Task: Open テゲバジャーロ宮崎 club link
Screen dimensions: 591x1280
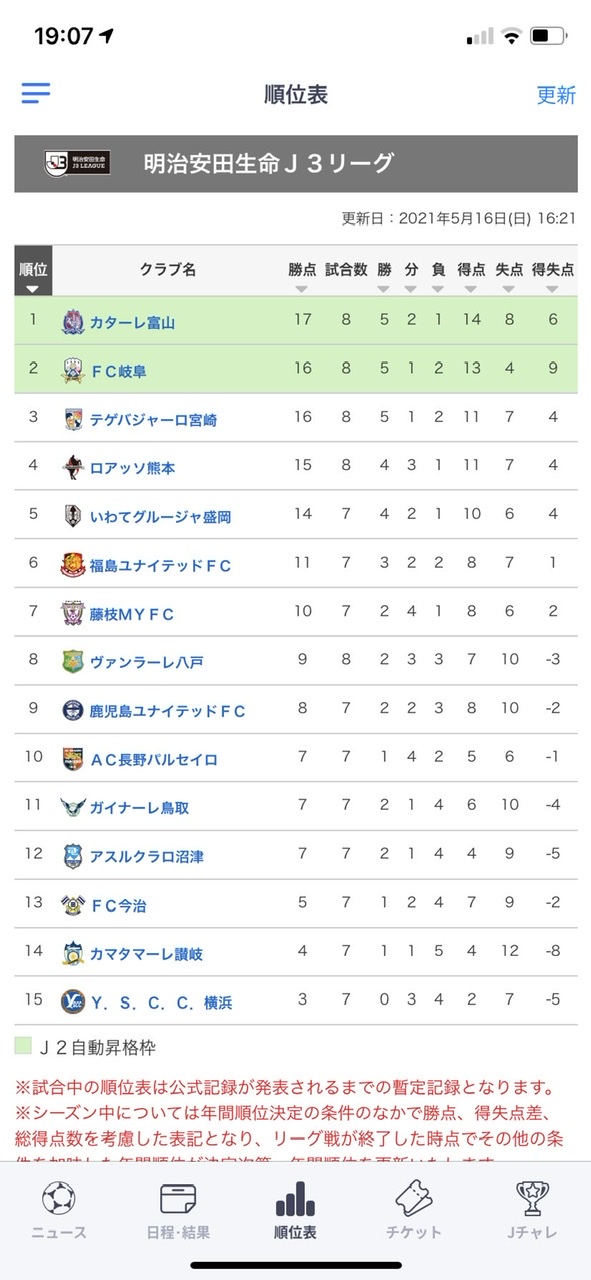Action: [153, 419]
